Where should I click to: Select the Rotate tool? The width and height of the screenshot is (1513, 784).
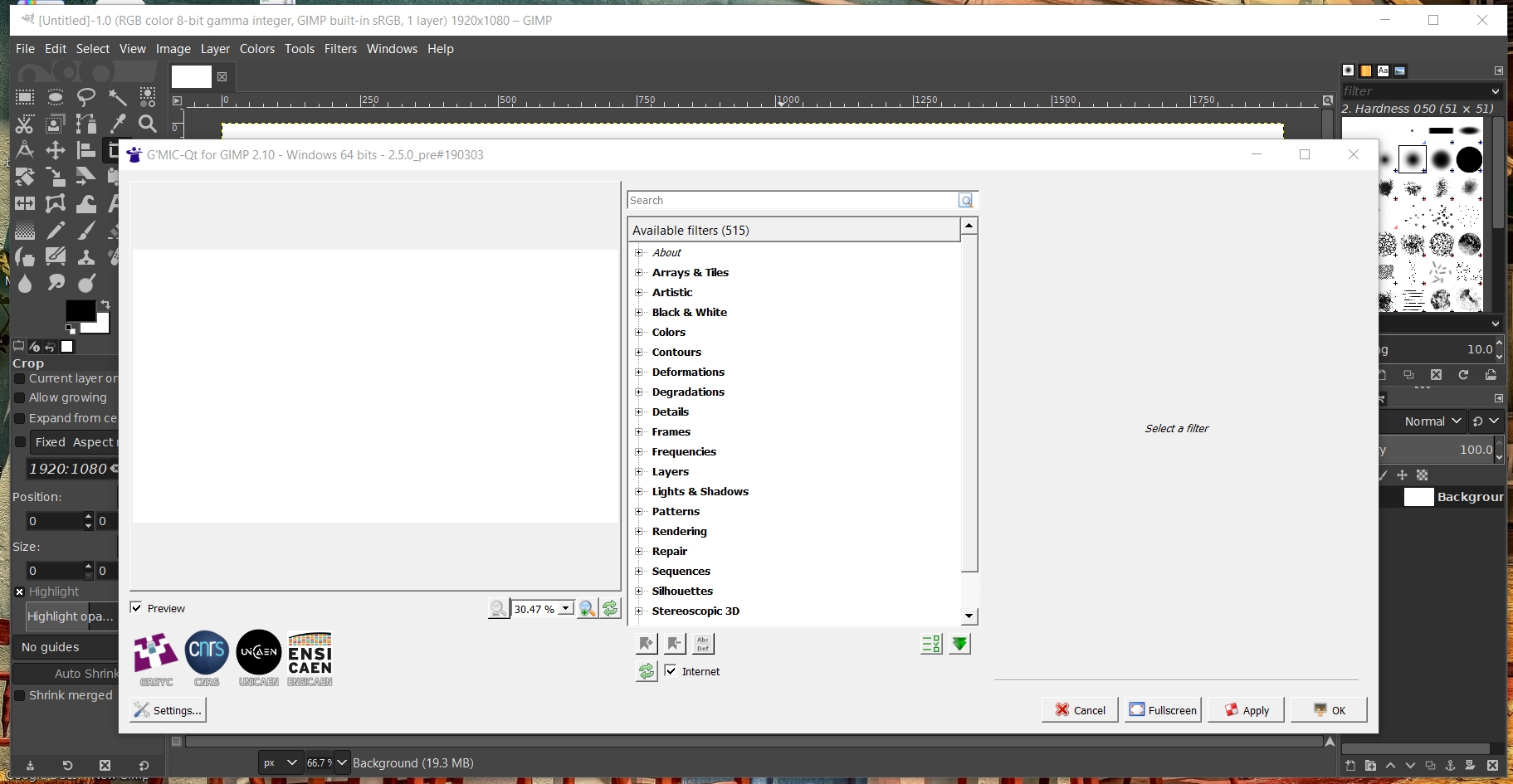[25, 177]
